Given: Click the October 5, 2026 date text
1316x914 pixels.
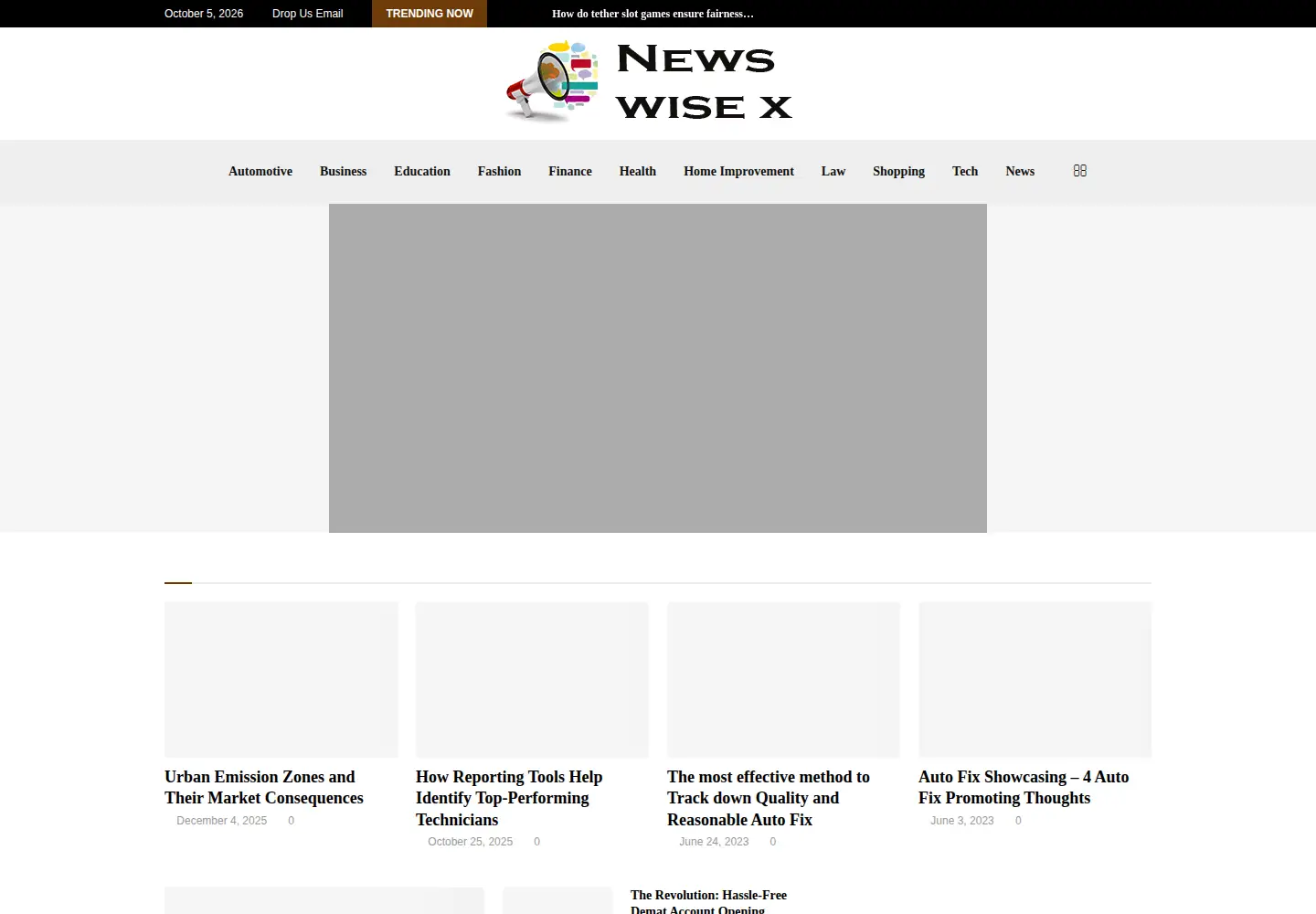Looking at the screenshot, I should pos(204,14).
